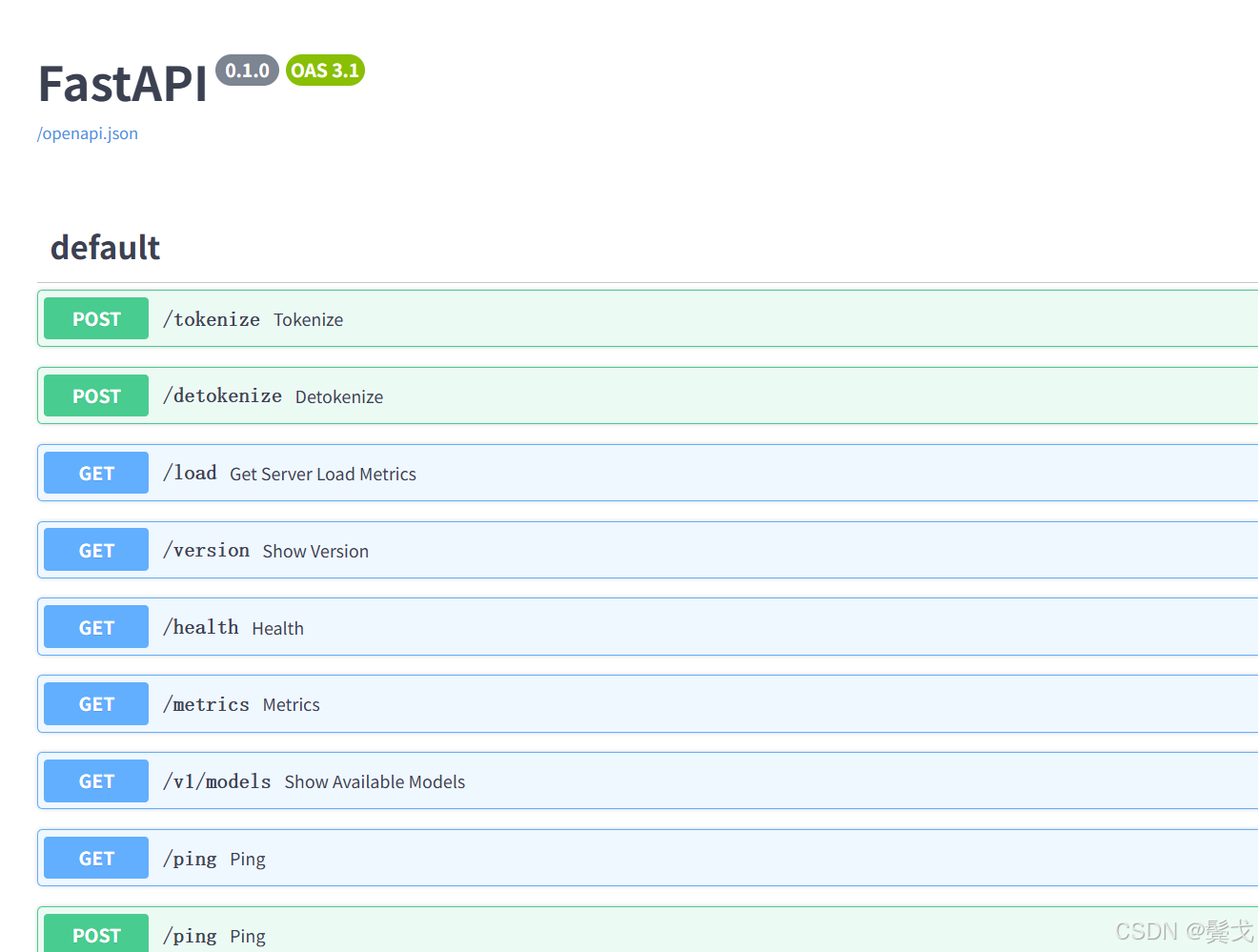Image resolution: width=1258 pixels, height=952 pixels.
Task: Expand the POST /tokenize endpoint
Action: 648,318
